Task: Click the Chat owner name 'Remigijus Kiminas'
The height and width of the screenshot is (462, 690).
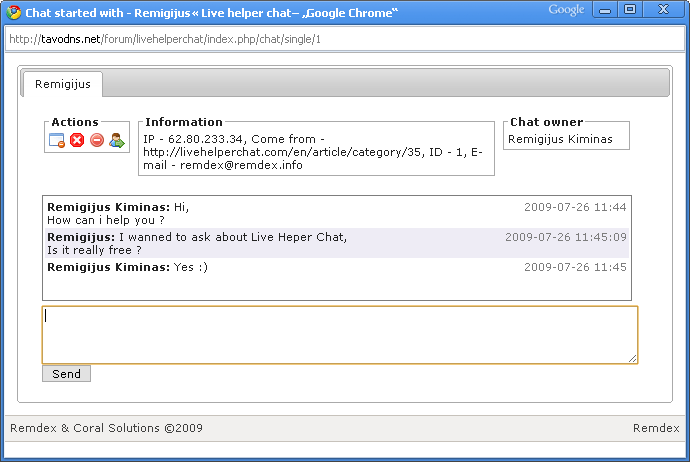Action: [560, 139]
